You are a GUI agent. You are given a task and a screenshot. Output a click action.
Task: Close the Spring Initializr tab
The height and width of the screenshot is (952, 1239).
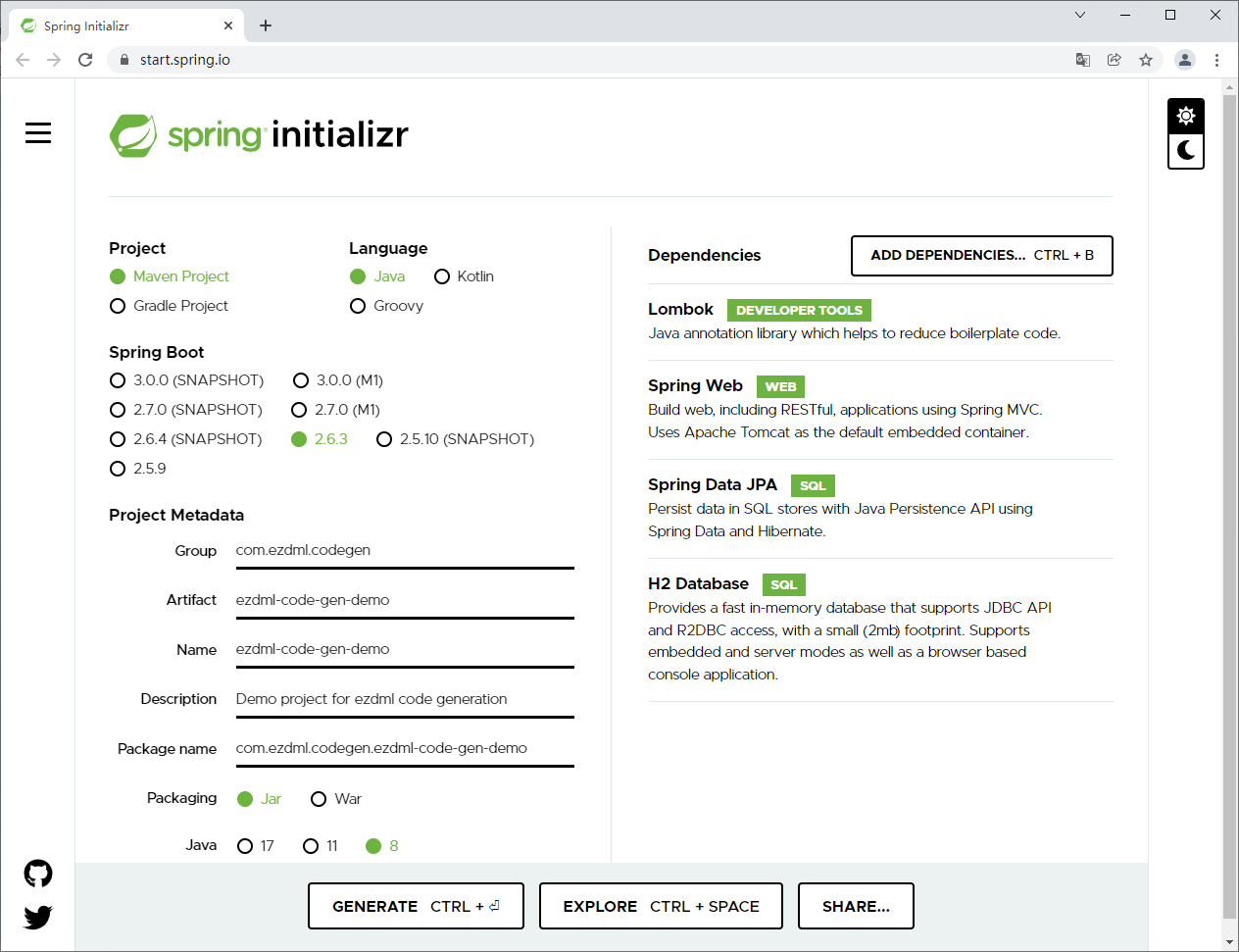coord(228,25)
